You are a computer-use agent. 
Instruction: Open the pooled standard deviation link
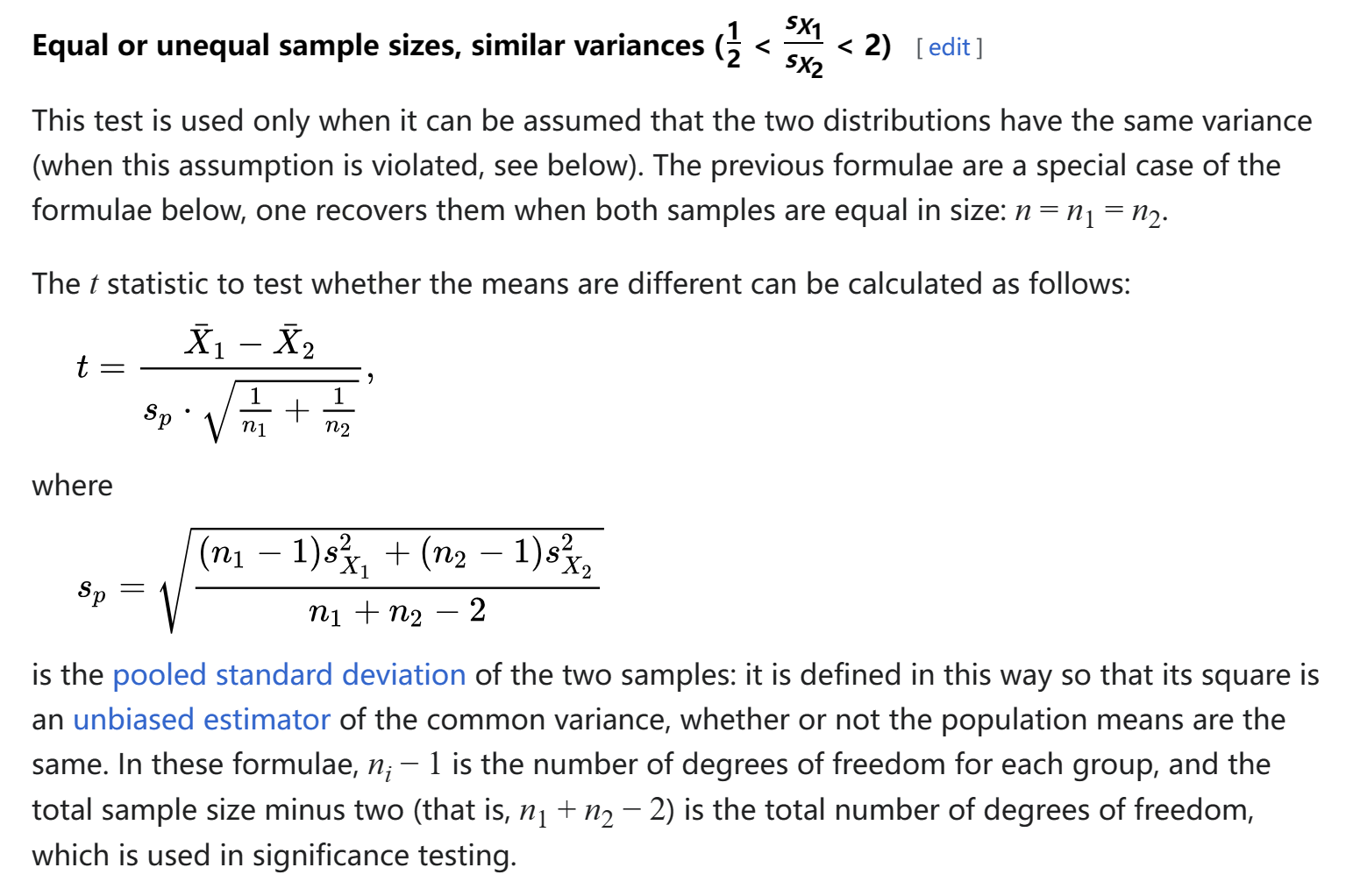pyautogui.click(x=288, y=674)
